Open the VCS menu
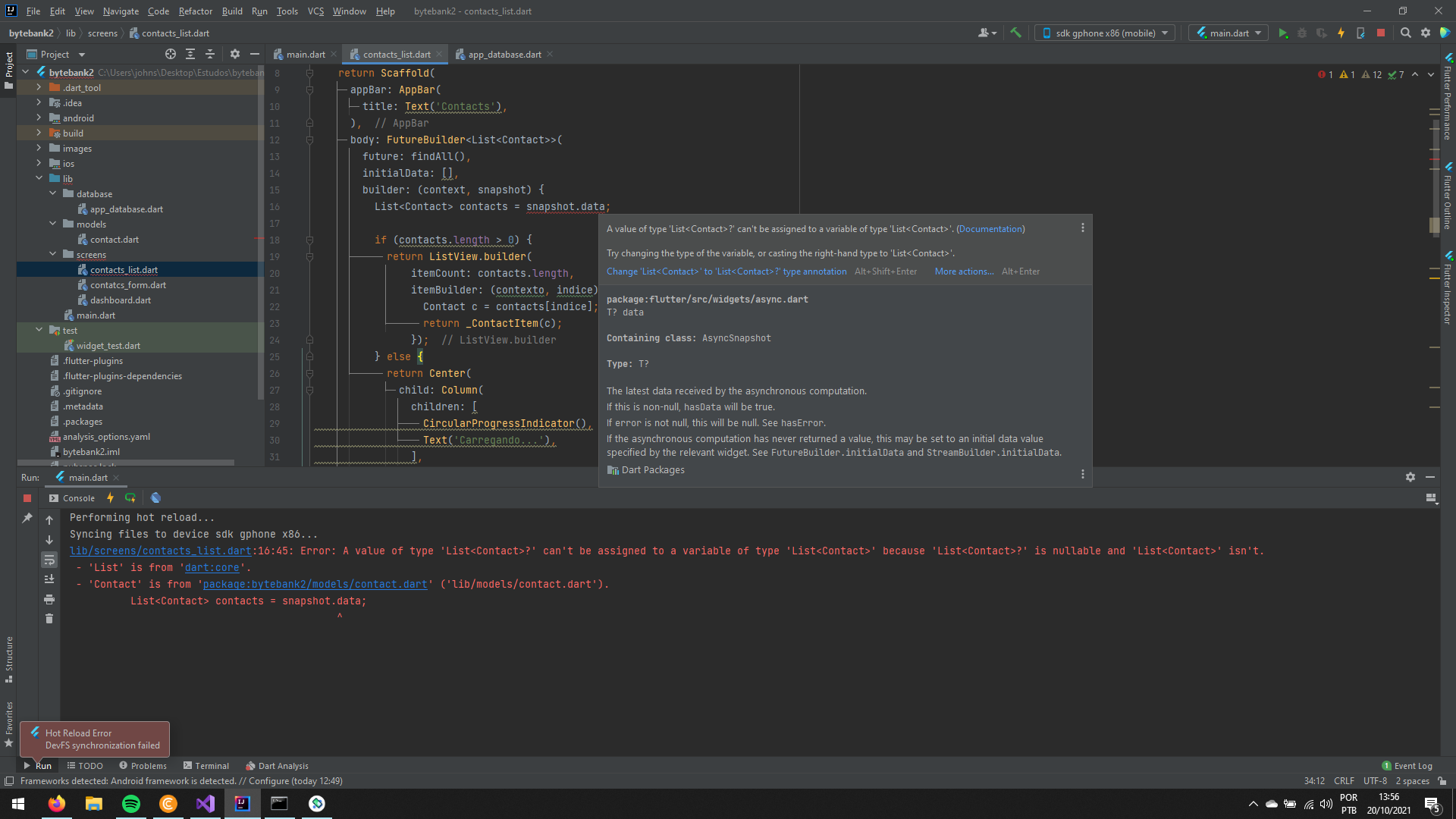This screenshot has height=819, width=1456. point(315,11)
